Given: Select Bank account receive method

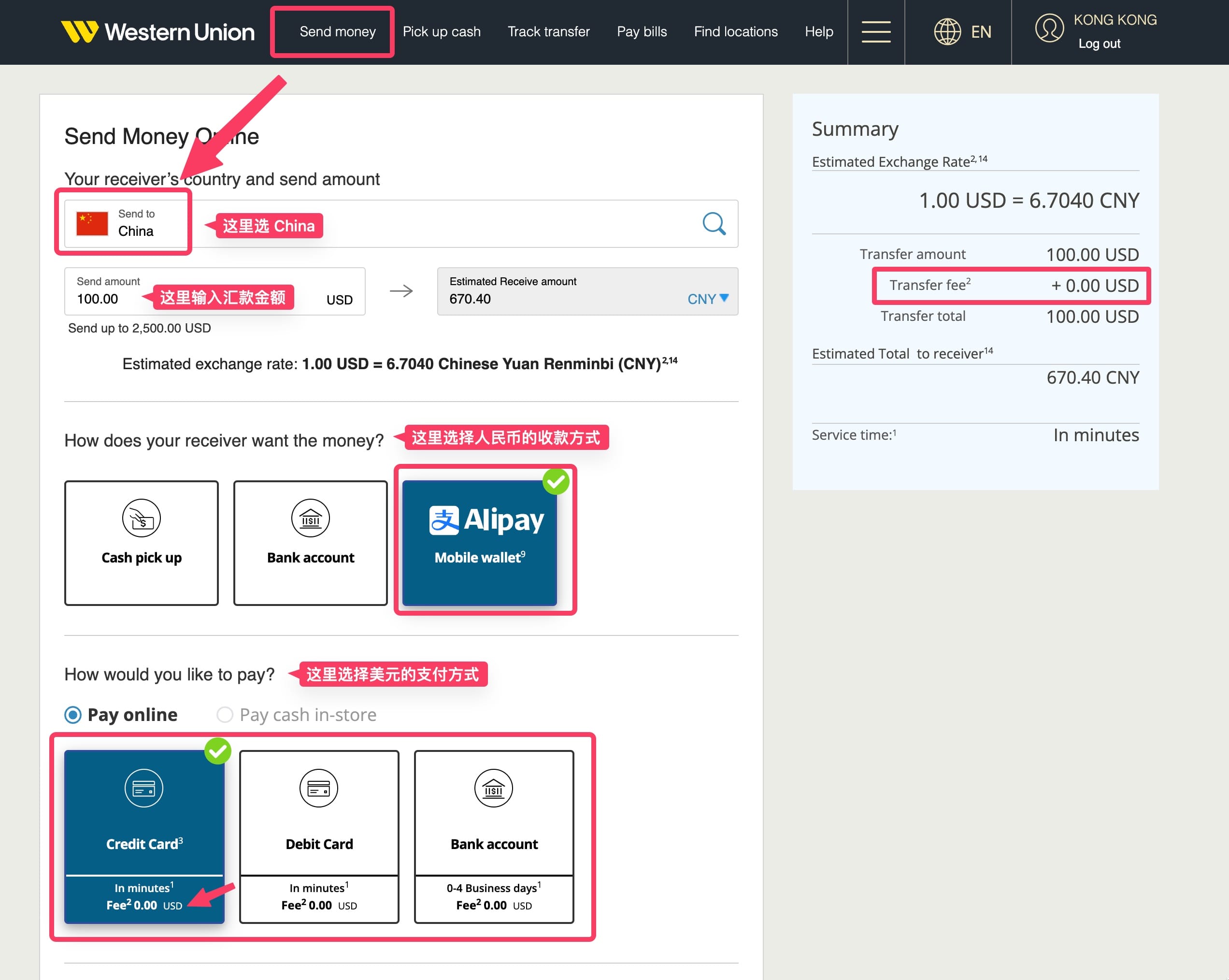Looking at the screenshot, I should coord(310,543).
